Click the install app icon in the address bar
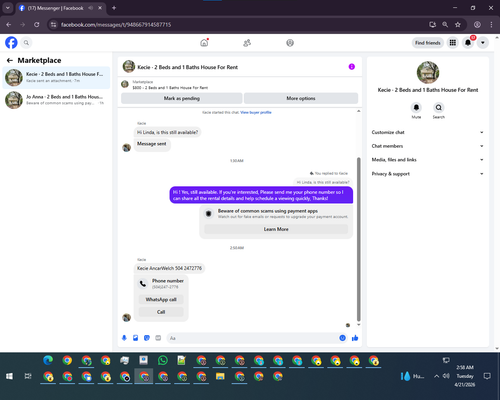Viewport: 500px width, 400px height. click(x=433, y=25)
